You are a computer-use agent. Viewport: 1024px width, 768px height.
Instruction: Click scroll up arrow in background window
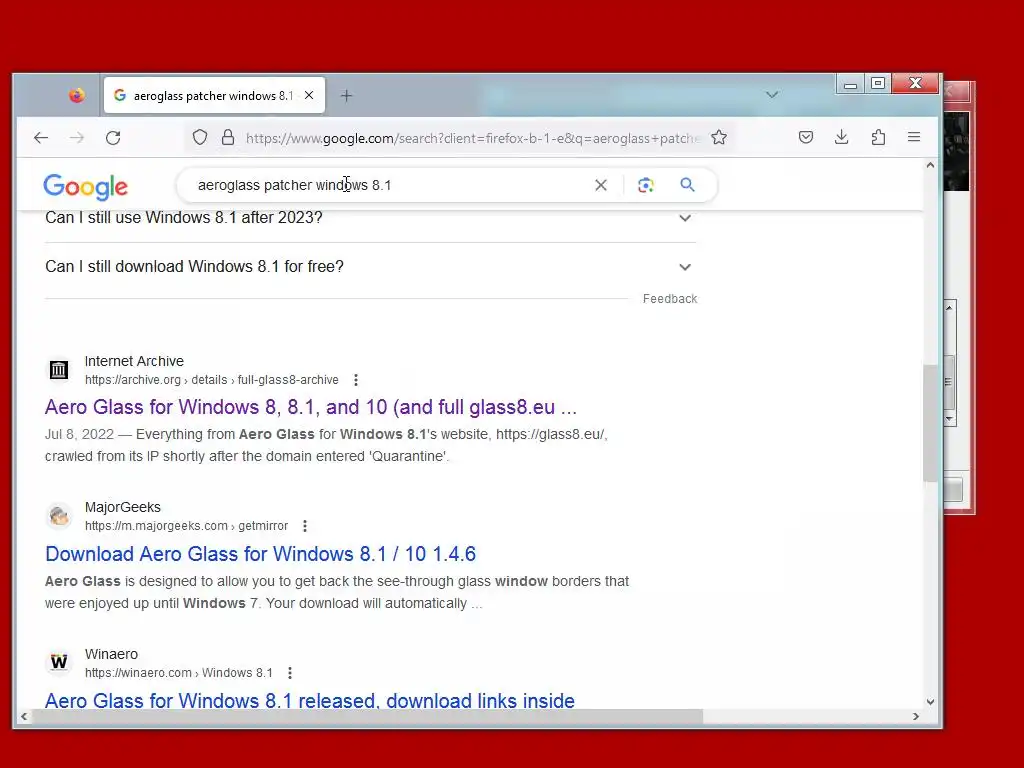click(x=950, y=307)
